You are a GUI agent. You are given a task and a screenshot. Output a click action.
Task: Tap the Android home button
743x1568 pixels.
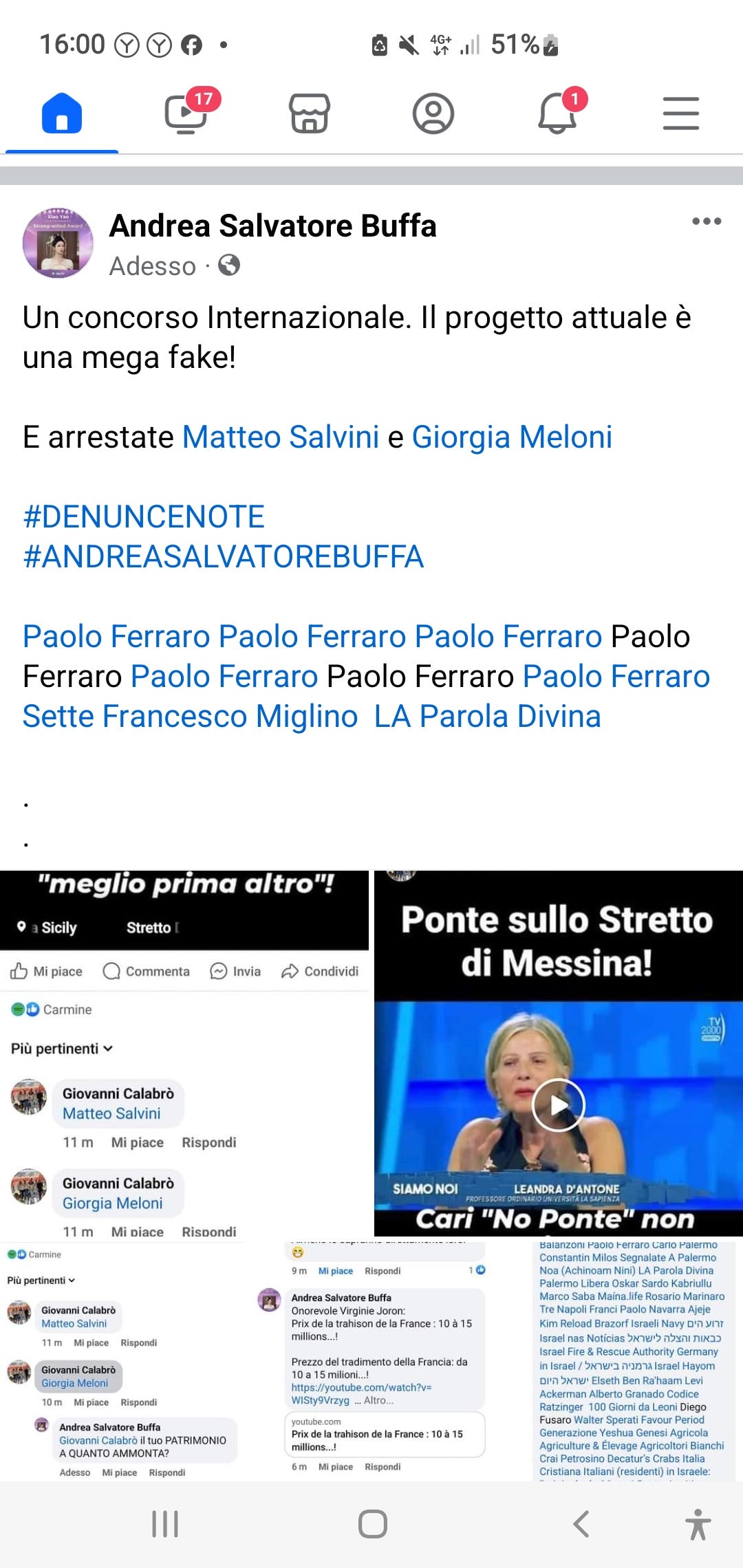click(372, 1524)
